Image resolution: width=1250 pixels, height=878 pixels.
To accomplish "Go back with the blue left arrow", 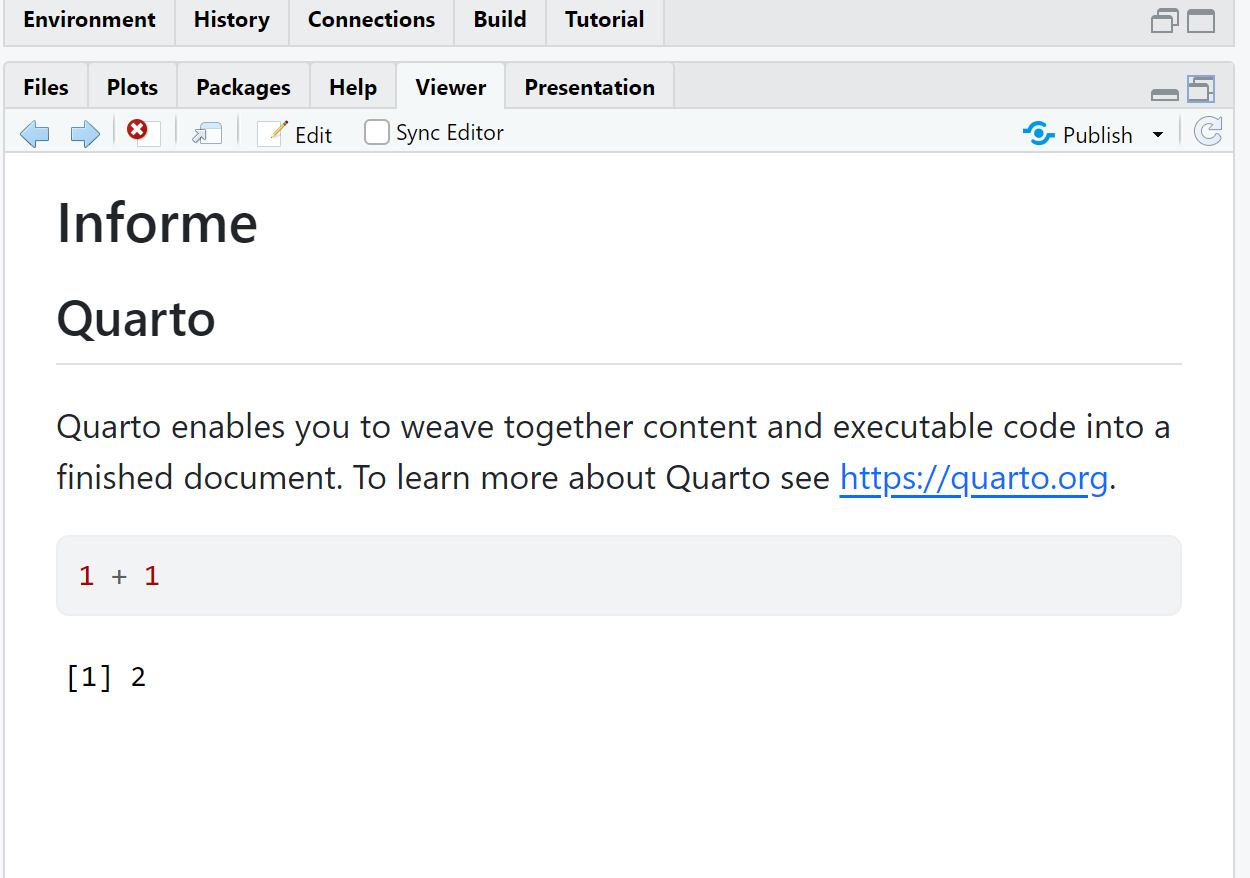I will click(35, 133).
